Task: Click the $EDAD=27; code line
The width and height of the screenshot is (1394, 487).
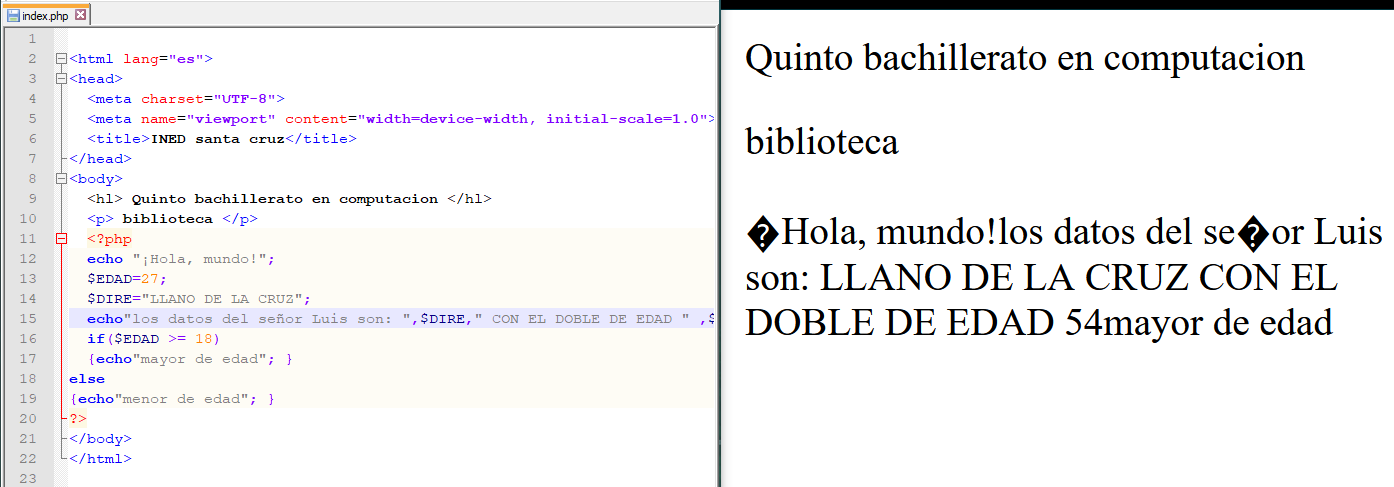Action: tap(127, 279)
